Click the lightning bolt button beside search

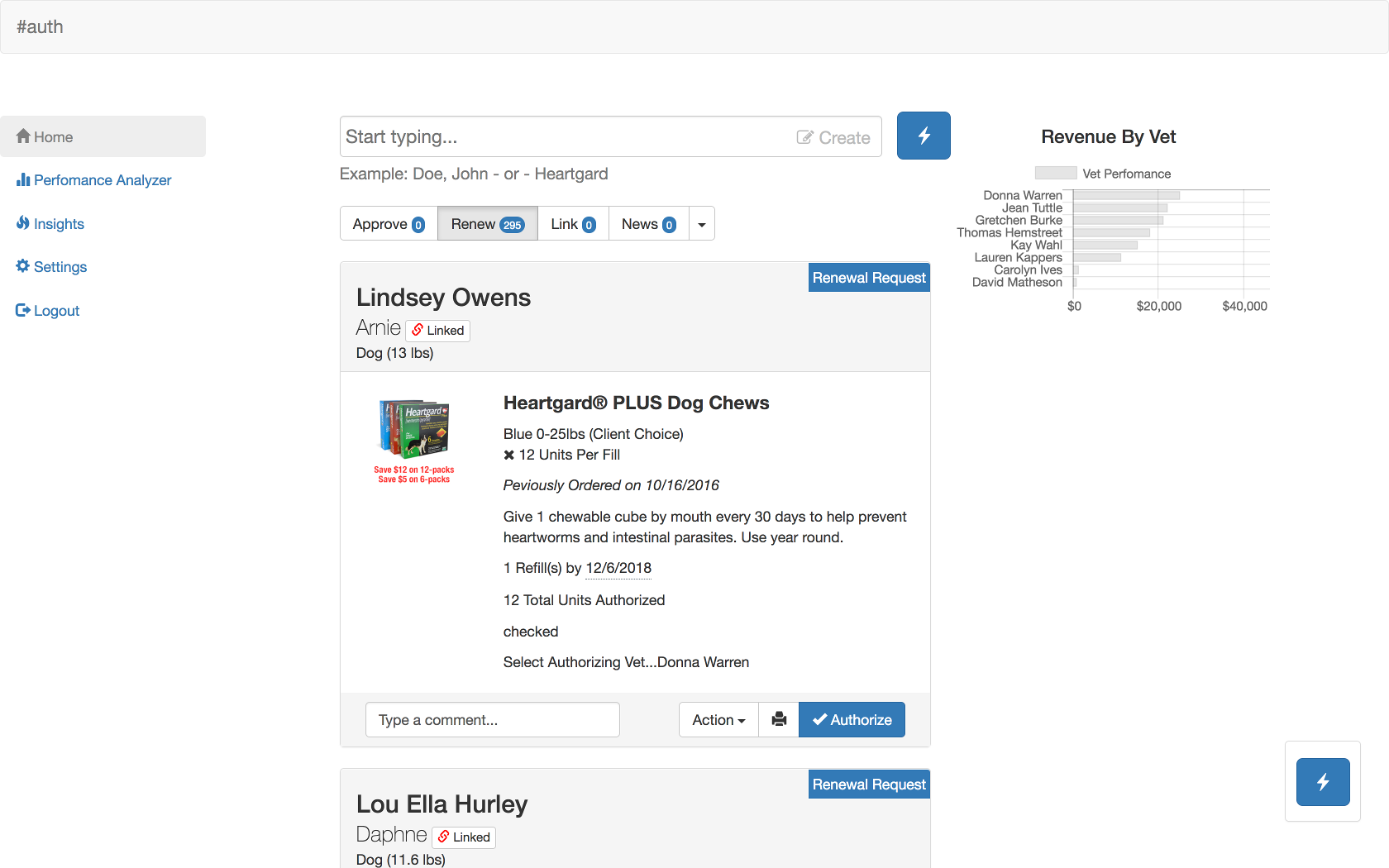[924, 136]
